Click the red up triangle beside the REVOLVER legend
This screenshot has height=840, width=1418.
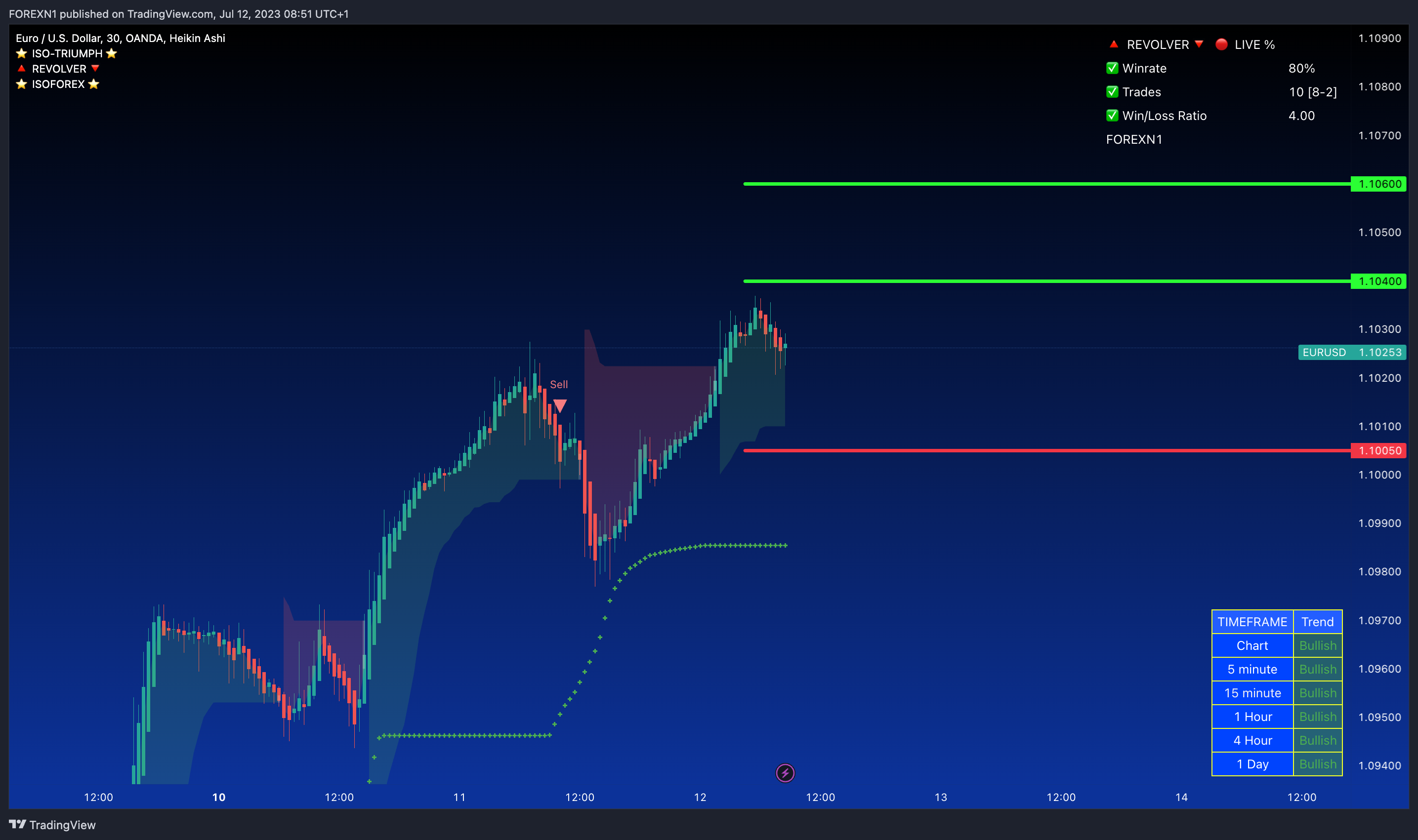[22, 69]
